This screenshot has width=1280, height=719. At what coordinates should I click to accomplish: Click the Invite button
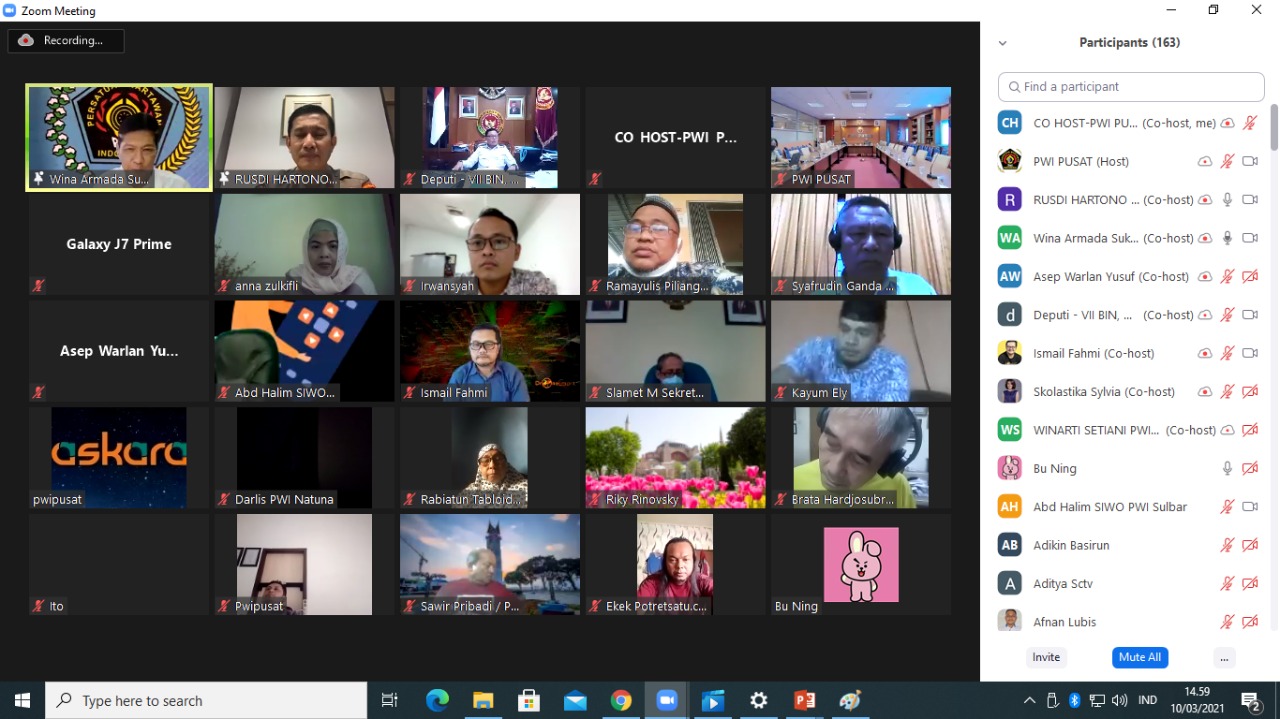(x=1046, y=657)
